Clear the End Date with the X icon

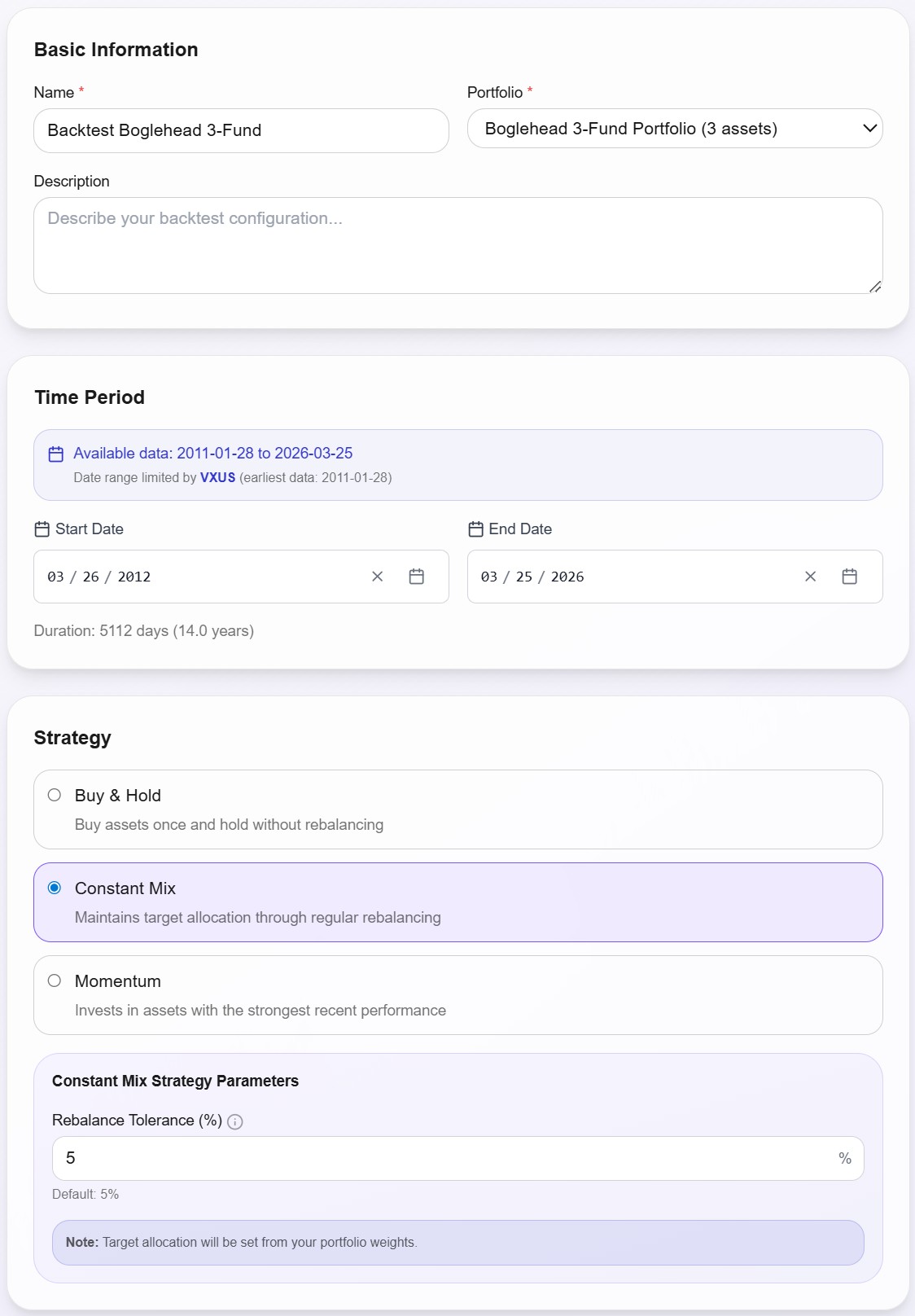811,577
